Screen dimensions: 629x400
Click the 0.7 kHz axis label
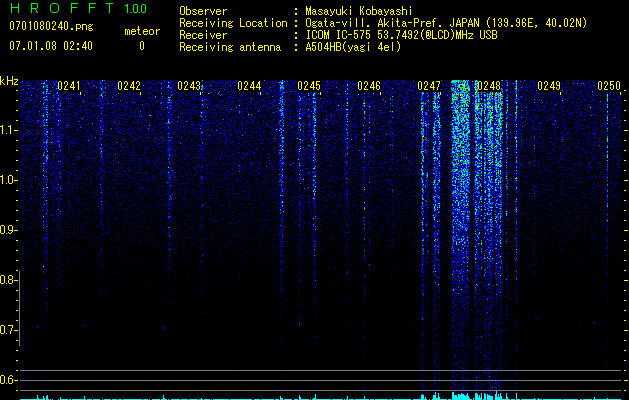(8, 330)
